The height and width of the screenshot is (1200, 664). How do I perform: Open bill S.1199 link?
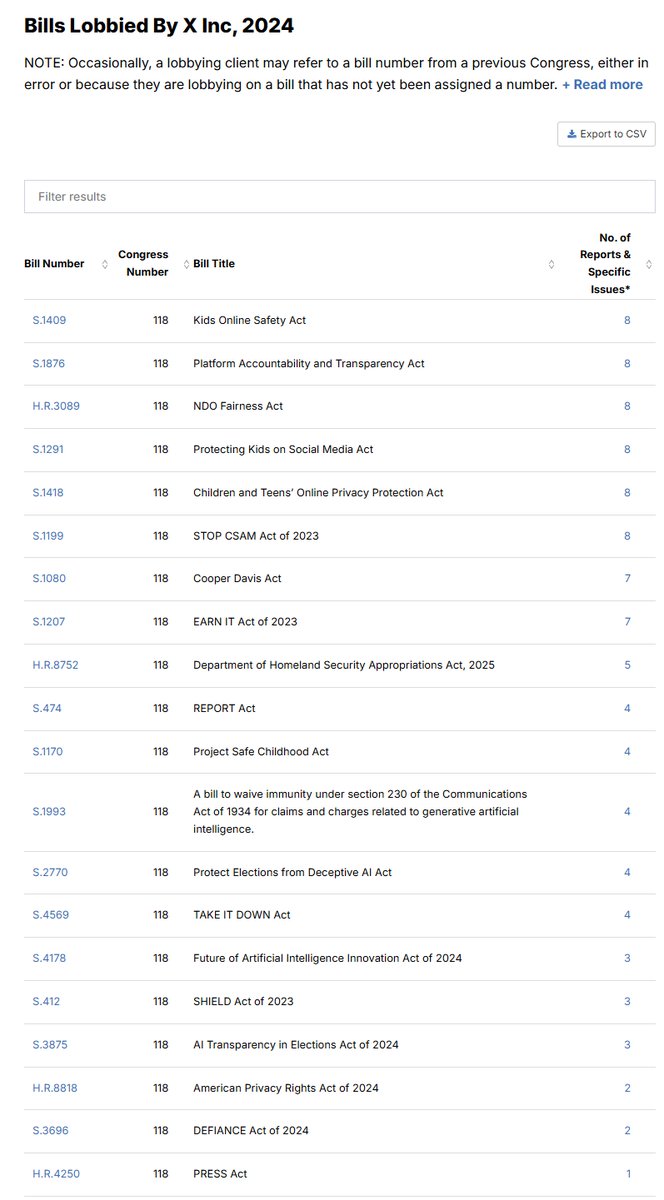pos(48,536)
